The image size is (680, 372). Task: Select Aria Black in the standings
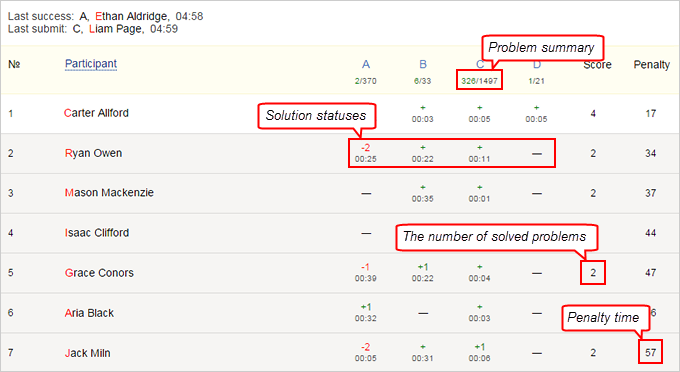(x=89, y=313)
